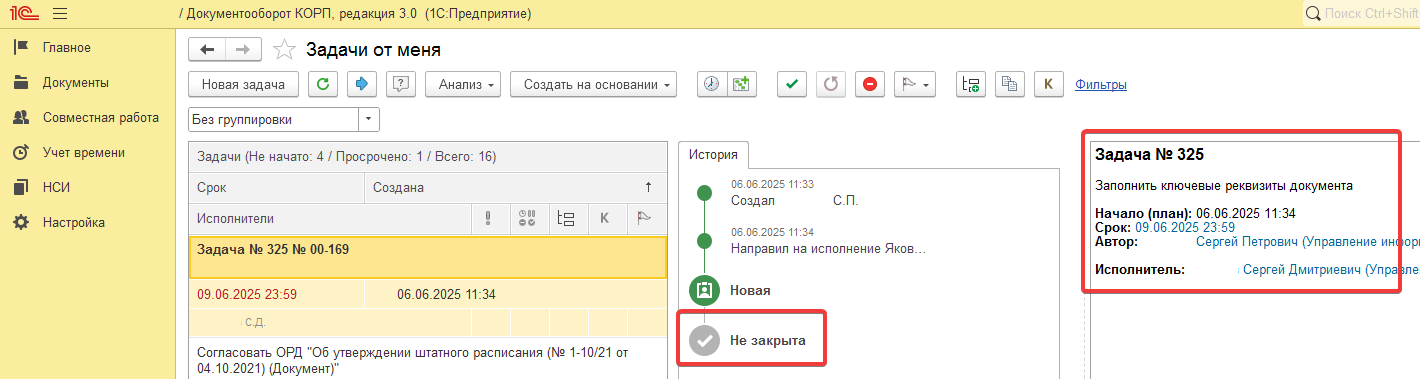
Task: Click the K column header in table
Action: pyautogui.click(x=606, y=218)
